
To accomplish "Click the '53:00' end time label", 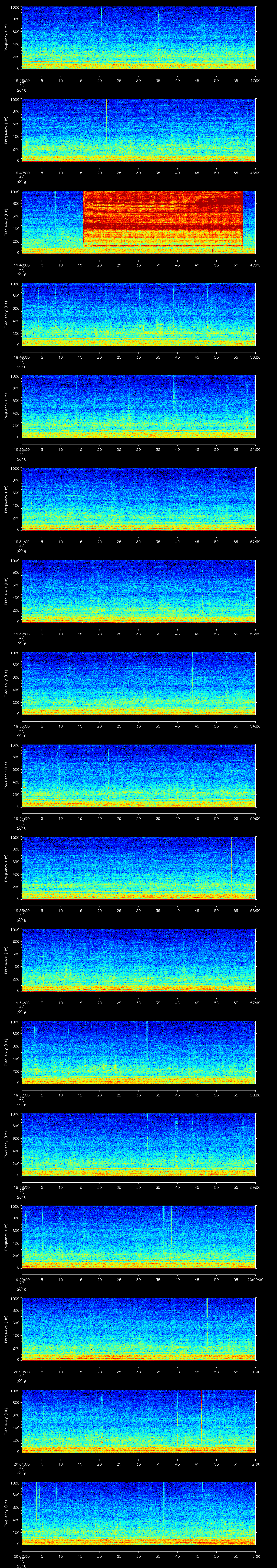I will 256,634.
